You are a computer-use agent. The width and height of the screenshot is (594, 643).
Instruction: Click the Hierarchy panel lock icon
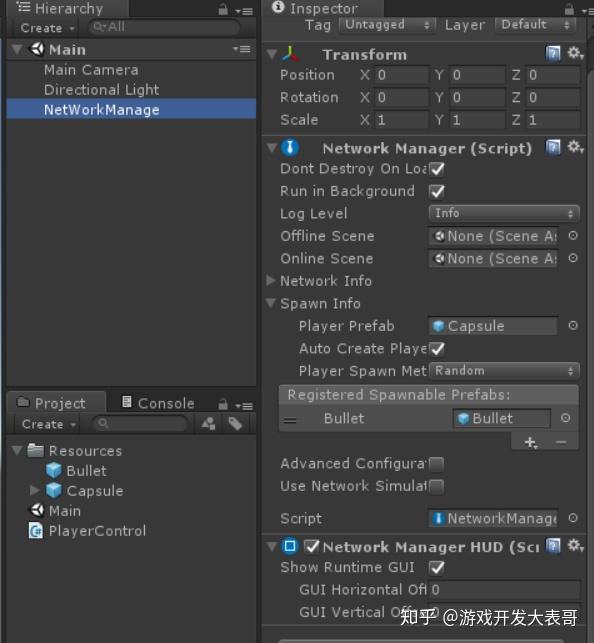(223, 9)
